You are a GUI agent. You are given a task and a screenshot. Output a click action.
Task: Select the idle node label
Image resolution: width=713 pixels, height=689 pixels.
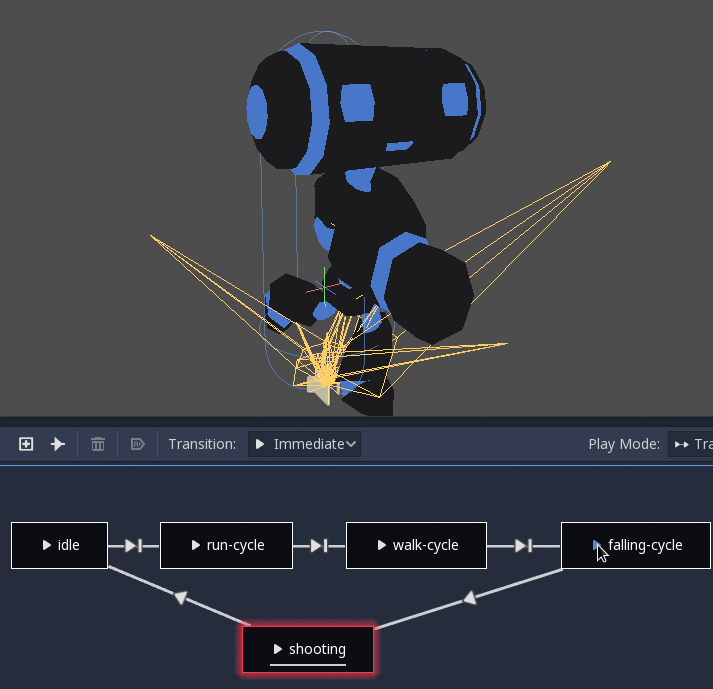pyautogui.click(x=69, y=545)
